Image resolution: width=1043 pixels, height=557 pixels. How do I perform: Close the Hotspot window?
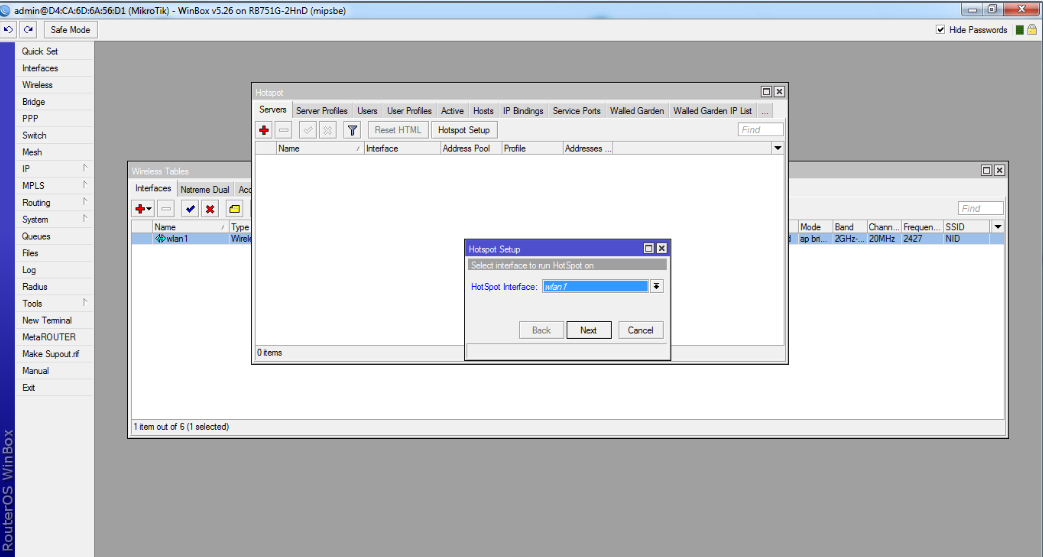[x=780, y=92]
